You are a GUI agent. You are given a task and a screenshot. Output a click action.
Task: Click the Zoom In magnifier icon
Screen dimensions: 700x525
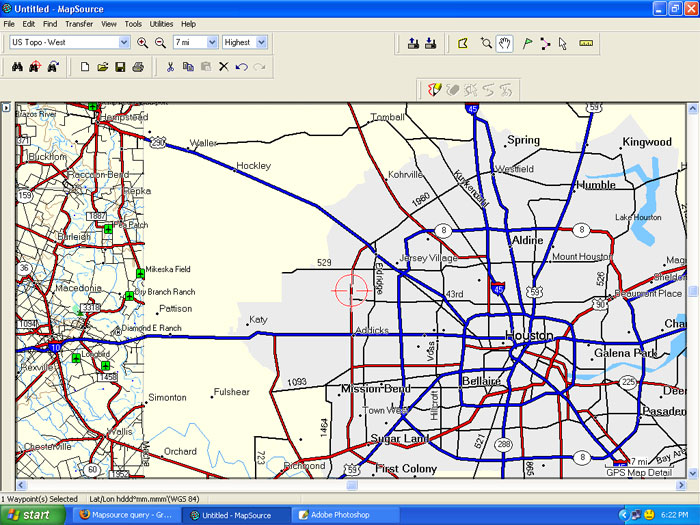(142, 42)
